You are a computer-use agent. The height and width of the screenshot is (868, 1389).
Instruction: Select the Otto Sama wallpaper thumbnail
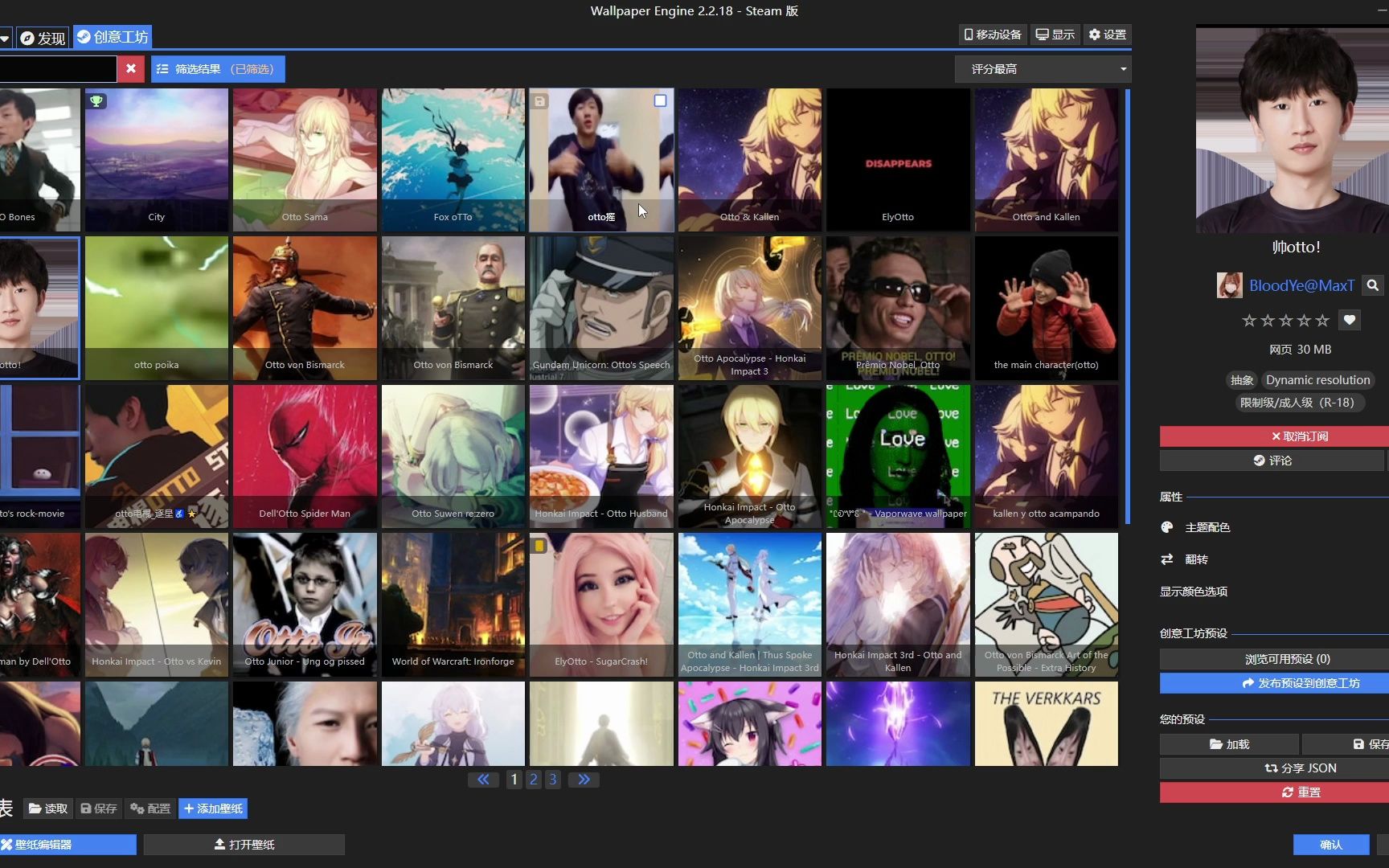coord(305,160)
